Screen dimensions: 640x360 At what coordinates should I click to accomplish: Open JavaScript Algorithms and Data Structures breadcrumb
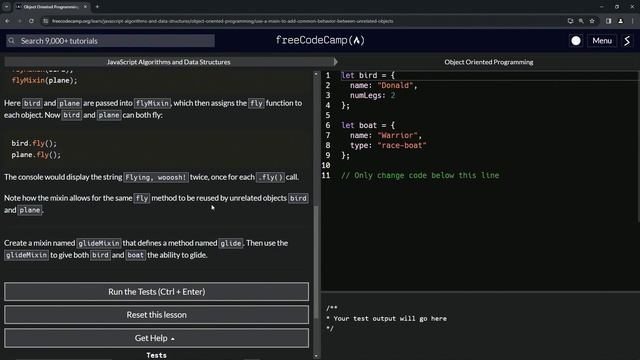coord(169,62)
